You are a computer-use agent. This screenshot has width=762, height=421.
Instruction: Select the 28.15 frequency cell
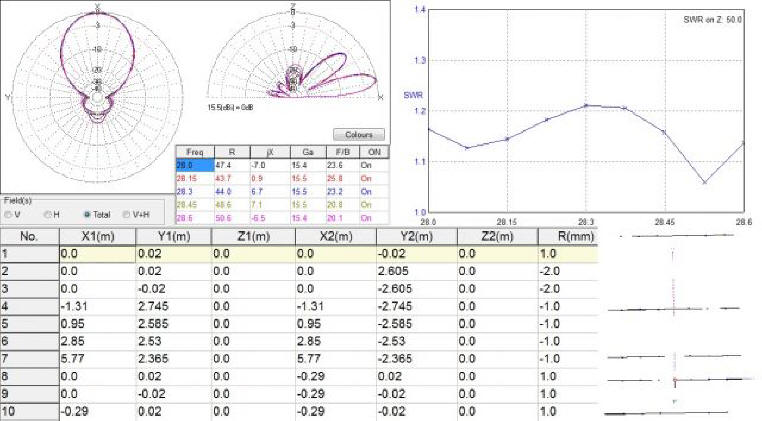pos(195,178)
